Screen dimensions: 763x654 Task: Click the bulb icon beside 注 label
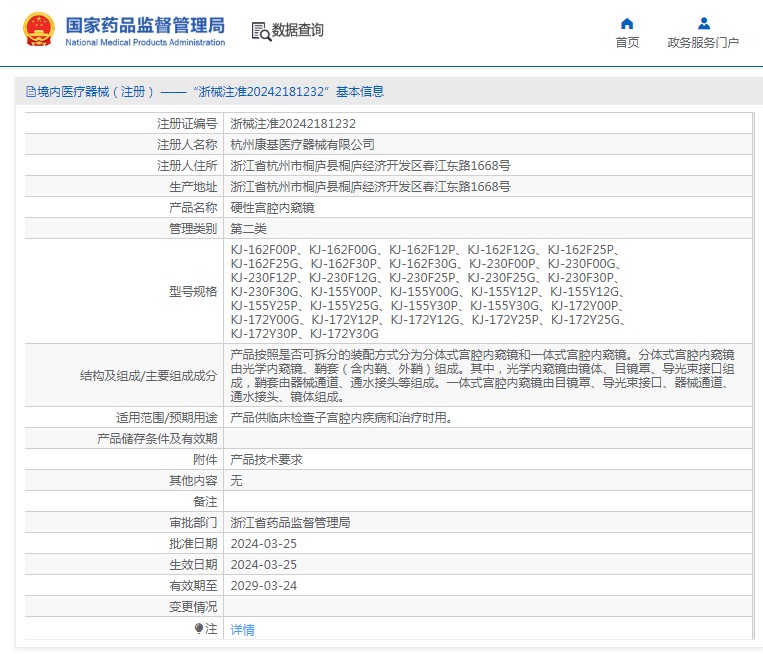(199, 629)
